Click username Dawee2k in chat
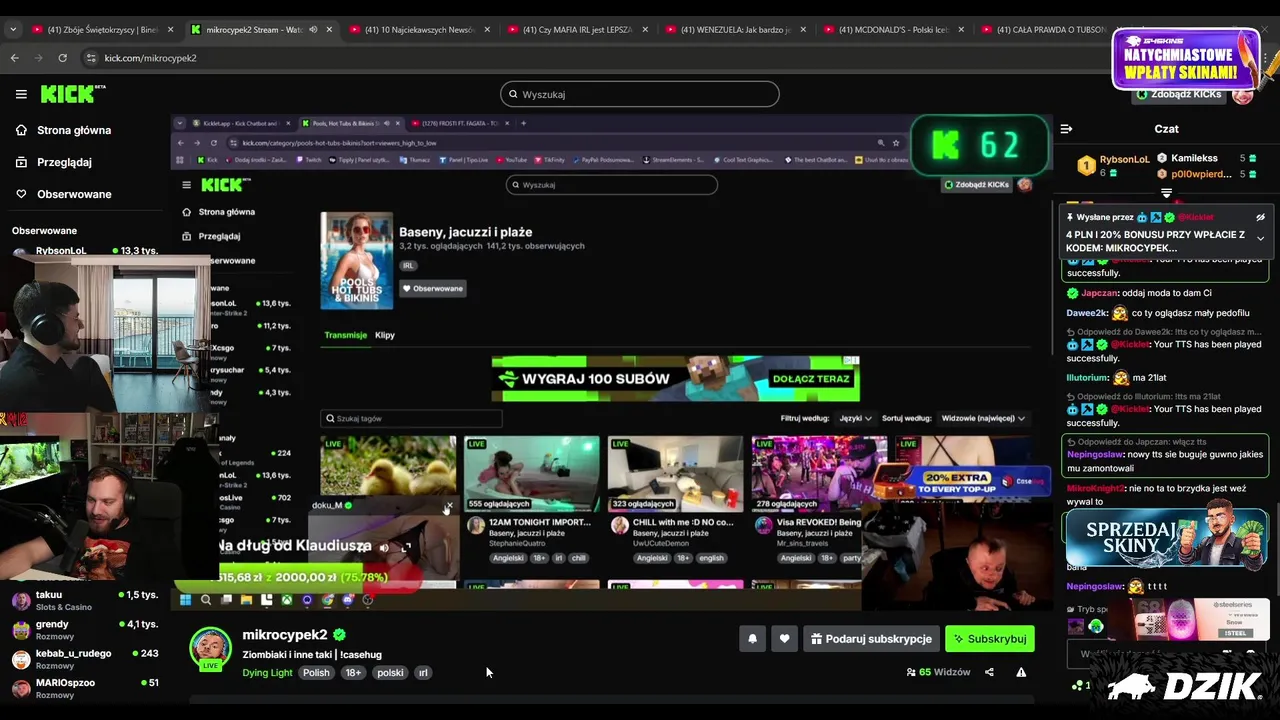This screenshot has height=720, width=1280. pos(1087,313)
